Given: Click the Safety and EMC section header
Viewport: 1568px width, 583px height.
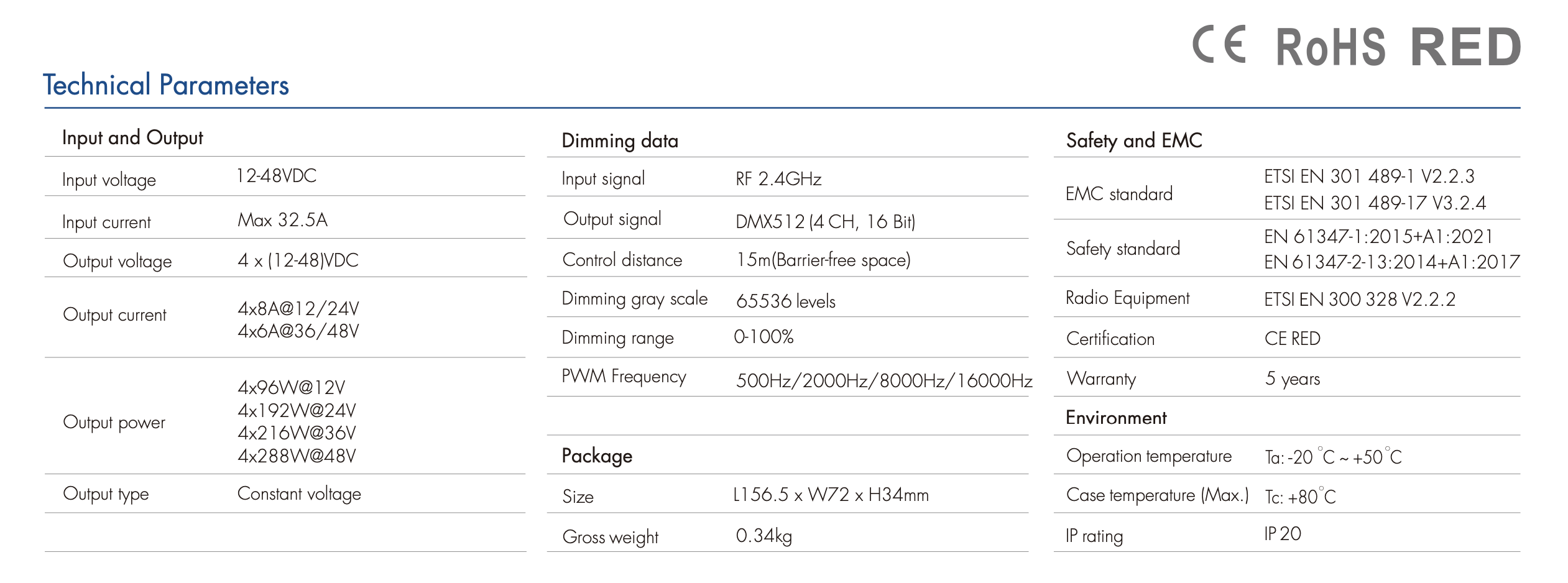Looking at the screenshot, I should [1133, 140].
